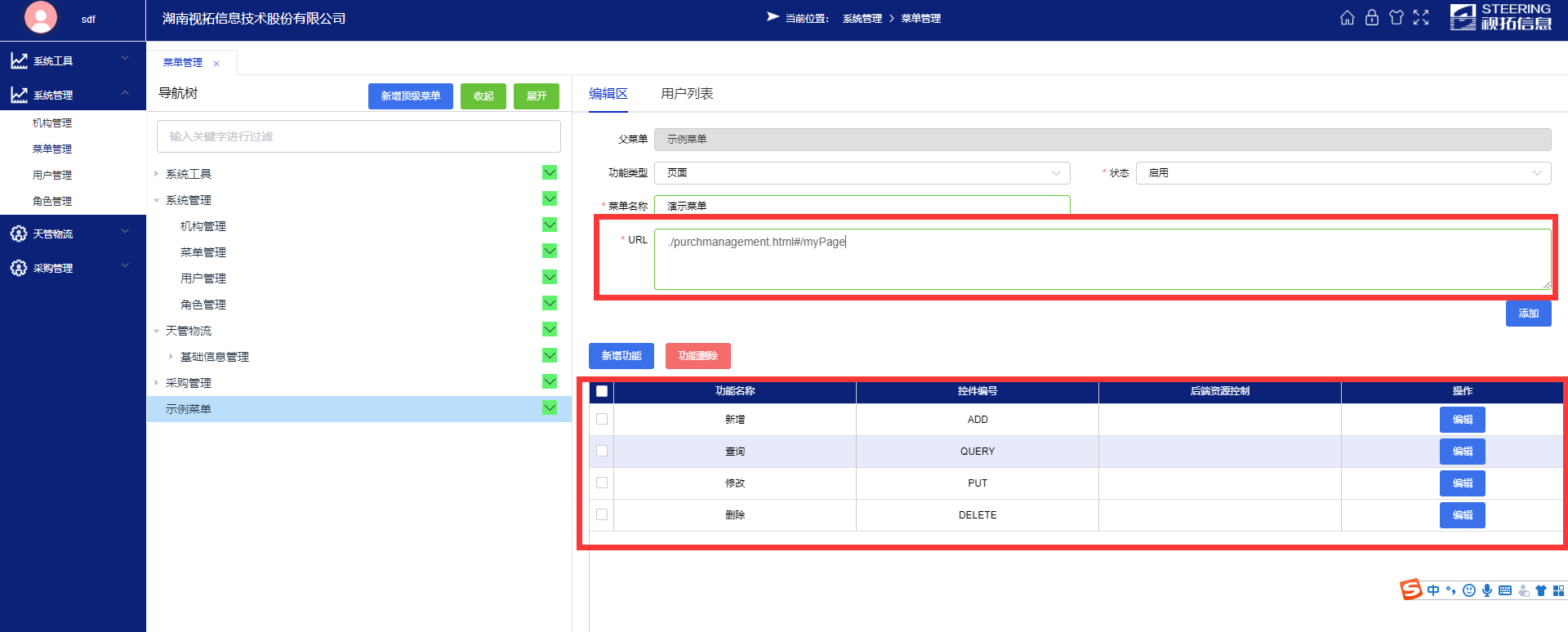Click the red 功能删除 button
1568x632 pixels.
[697, 356]
